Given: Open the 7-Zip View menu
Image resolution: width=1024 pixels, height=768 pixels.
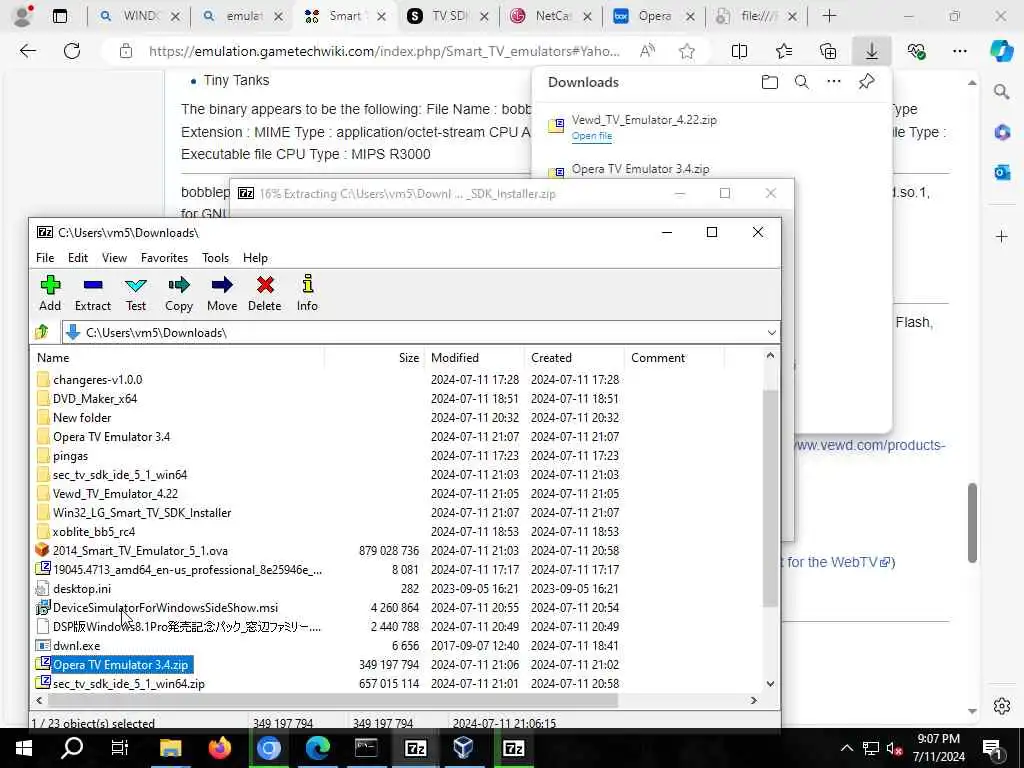Looking at the screenshot, I should click(x=114, y=257).
